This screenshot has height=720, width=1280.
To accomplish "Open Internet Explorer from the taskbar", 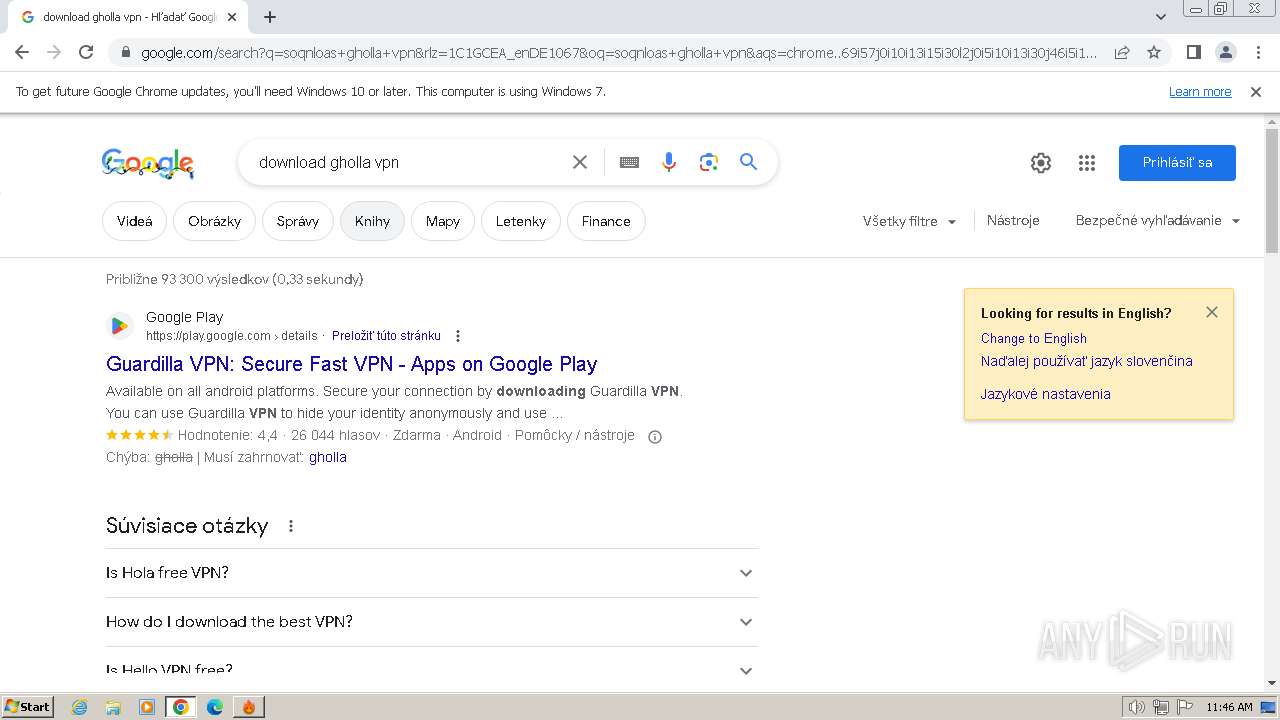I will point(79,707).
